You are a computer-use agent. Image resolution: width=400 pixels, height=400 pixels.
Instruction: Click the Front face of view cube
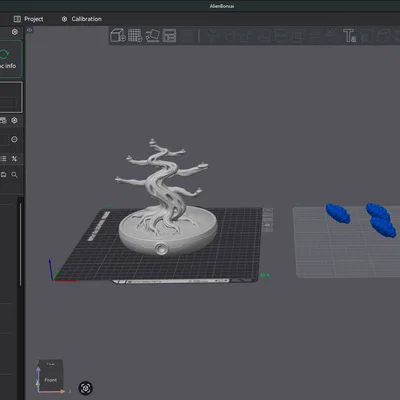coord(51,380)
